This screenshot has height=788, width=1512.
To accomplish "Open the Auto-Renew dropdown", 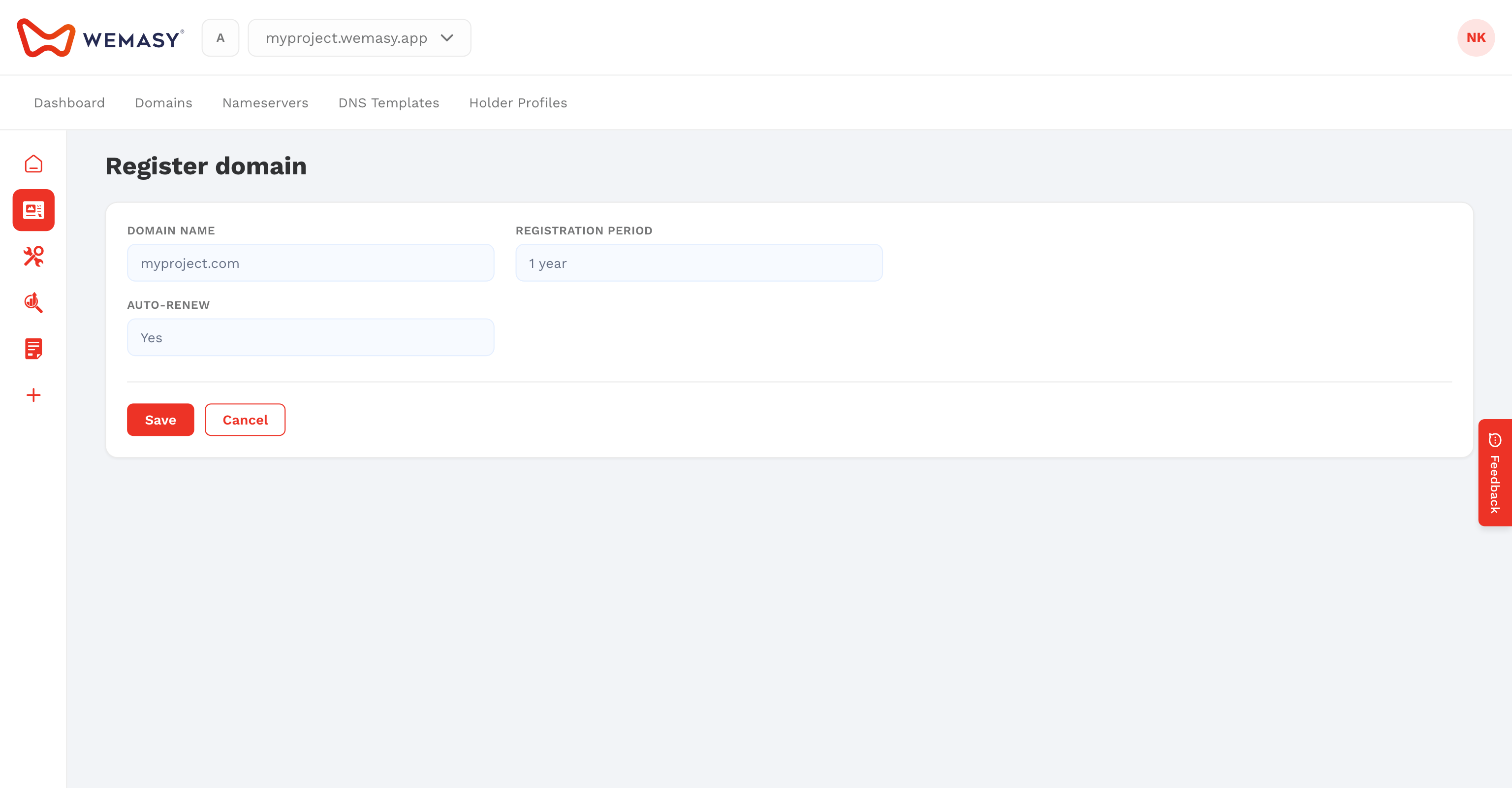I will point(311,338).
